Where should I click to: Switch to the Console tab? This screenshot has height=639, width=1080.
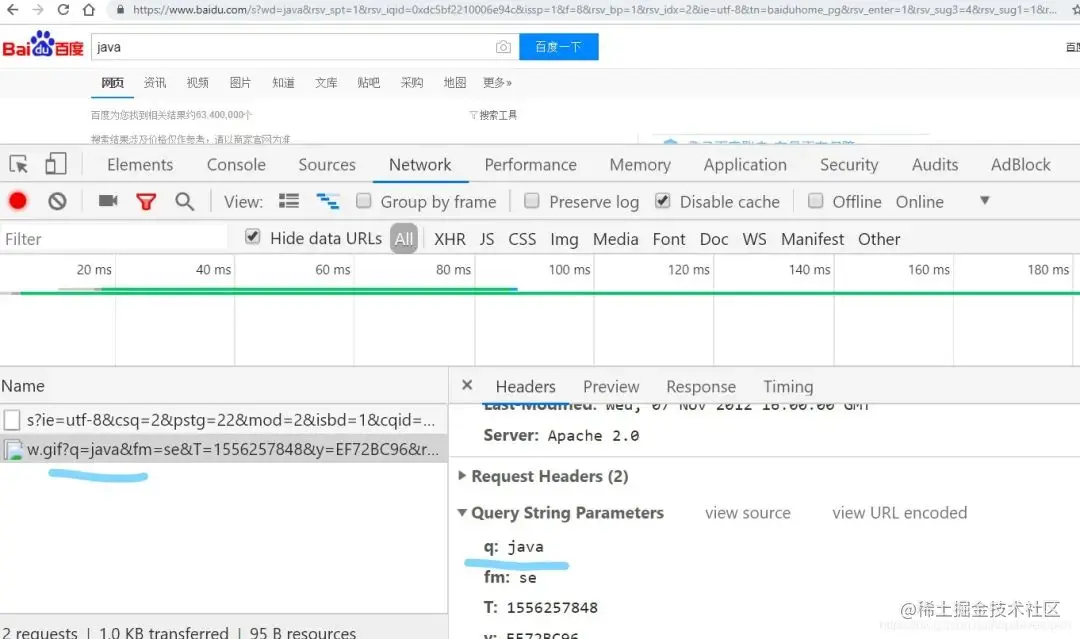(236, 165)
